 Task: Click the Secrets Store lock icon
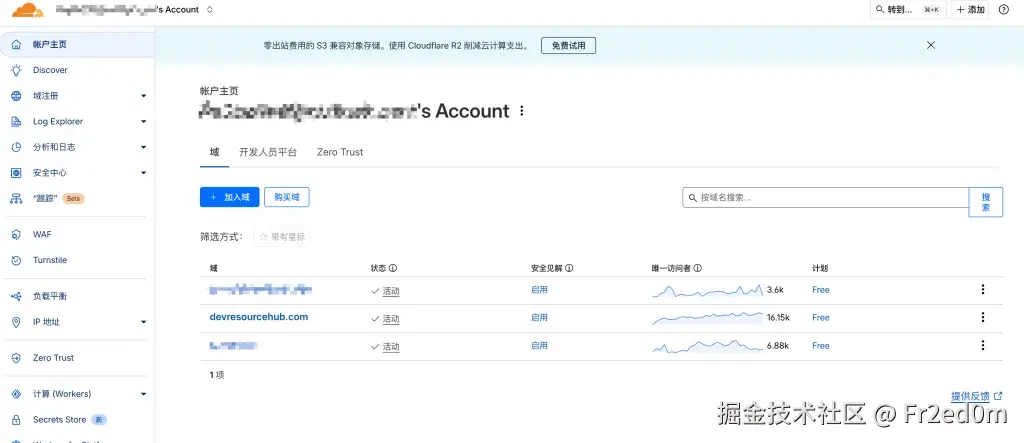coord(16,419)
